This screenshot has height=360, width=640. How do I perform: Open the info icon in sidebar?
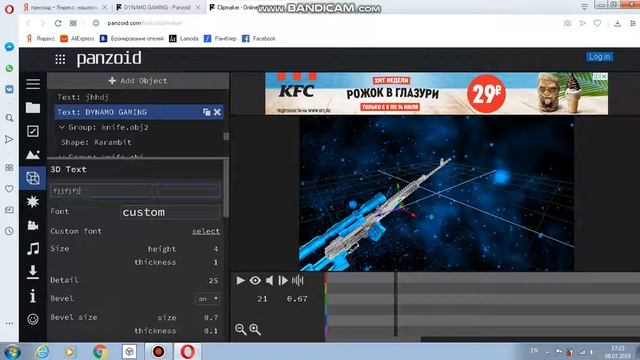click(x=33, y=296)
